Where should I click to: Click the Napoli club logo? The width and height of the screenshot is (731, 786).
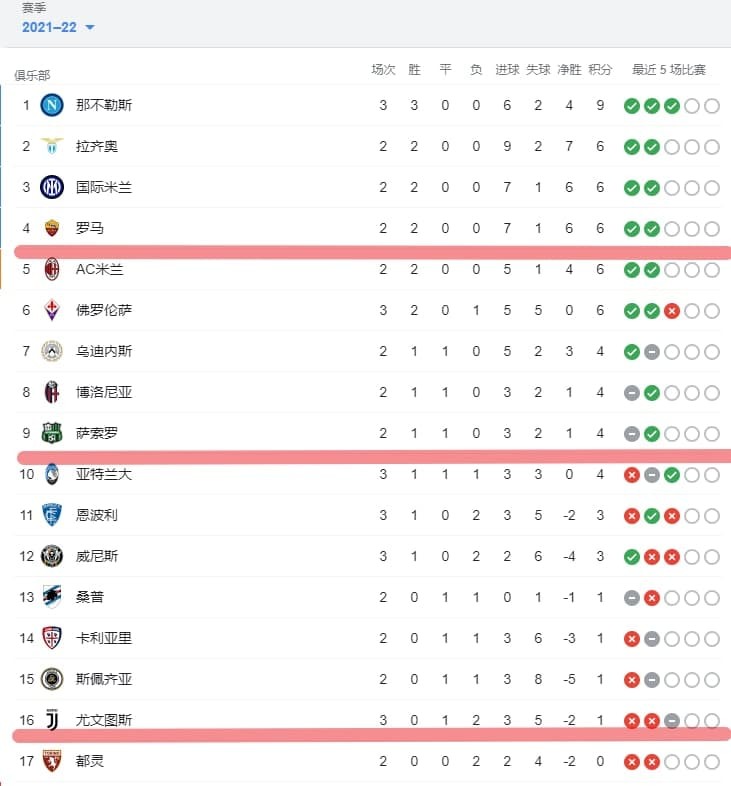coord(51,105)
